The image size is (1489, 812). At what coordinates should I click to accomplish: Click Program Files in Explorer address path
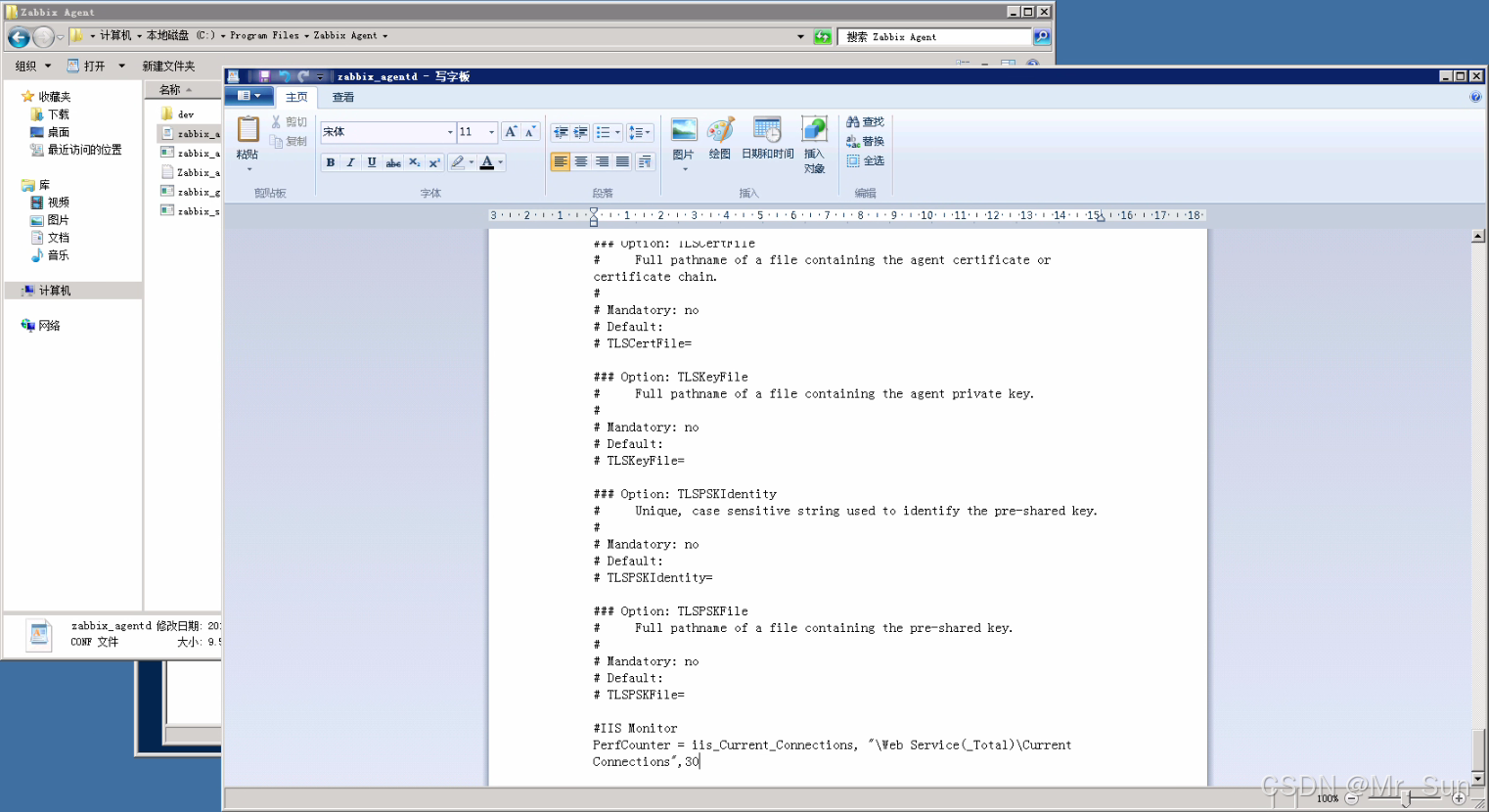tap(264, 36)
